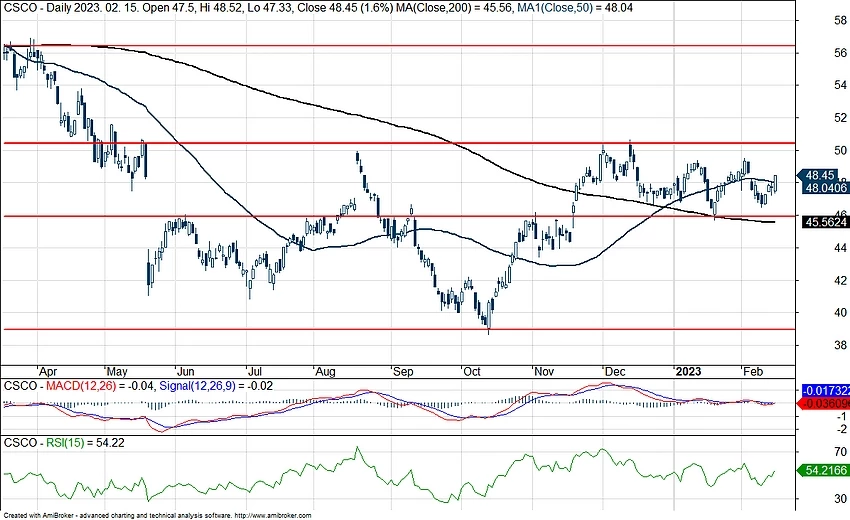Screen dimensions: 850x520
Task: Click price axis label 52
Action: [840, 117]
